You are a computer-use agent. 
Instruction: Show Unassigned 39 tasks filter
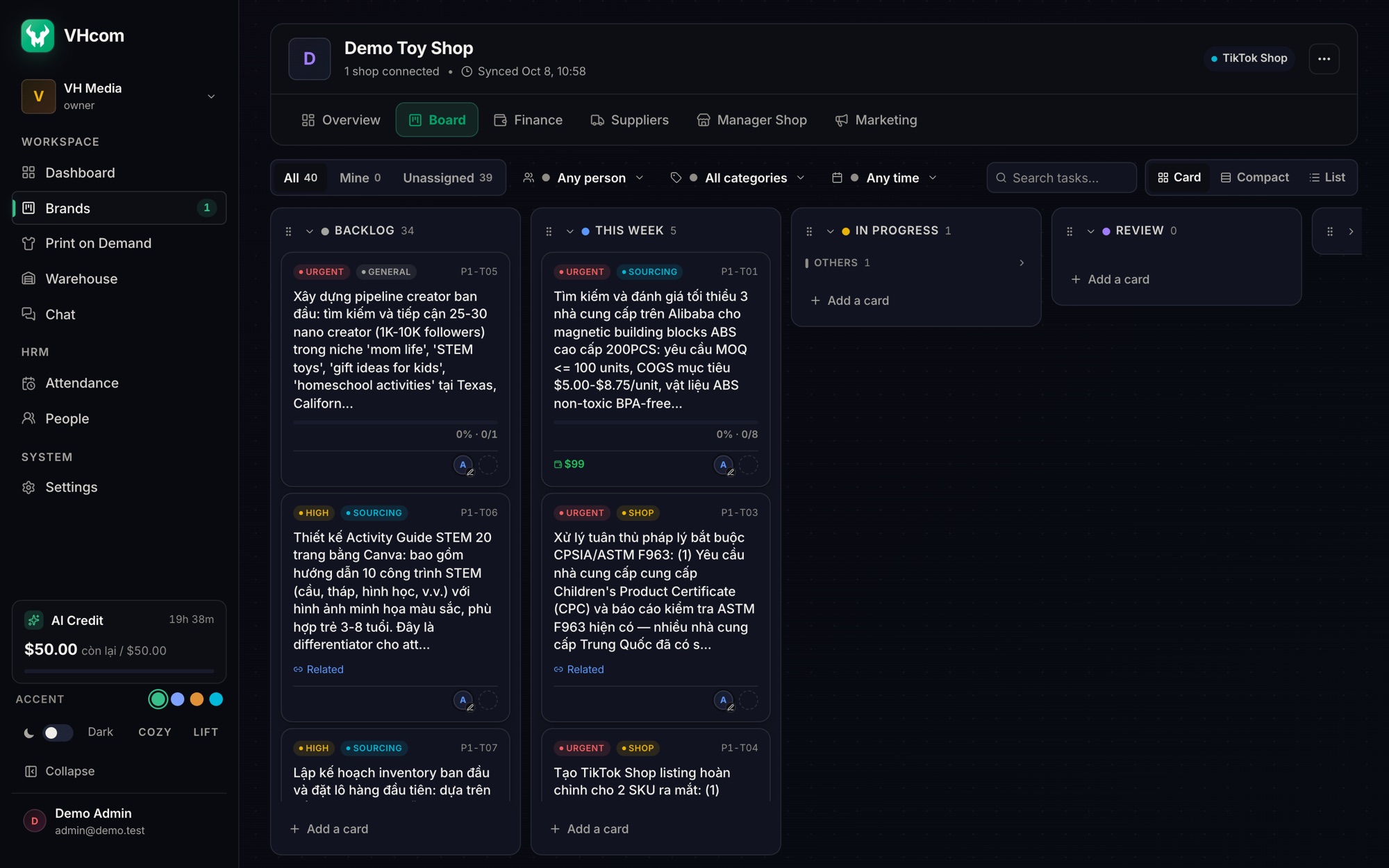447,178
